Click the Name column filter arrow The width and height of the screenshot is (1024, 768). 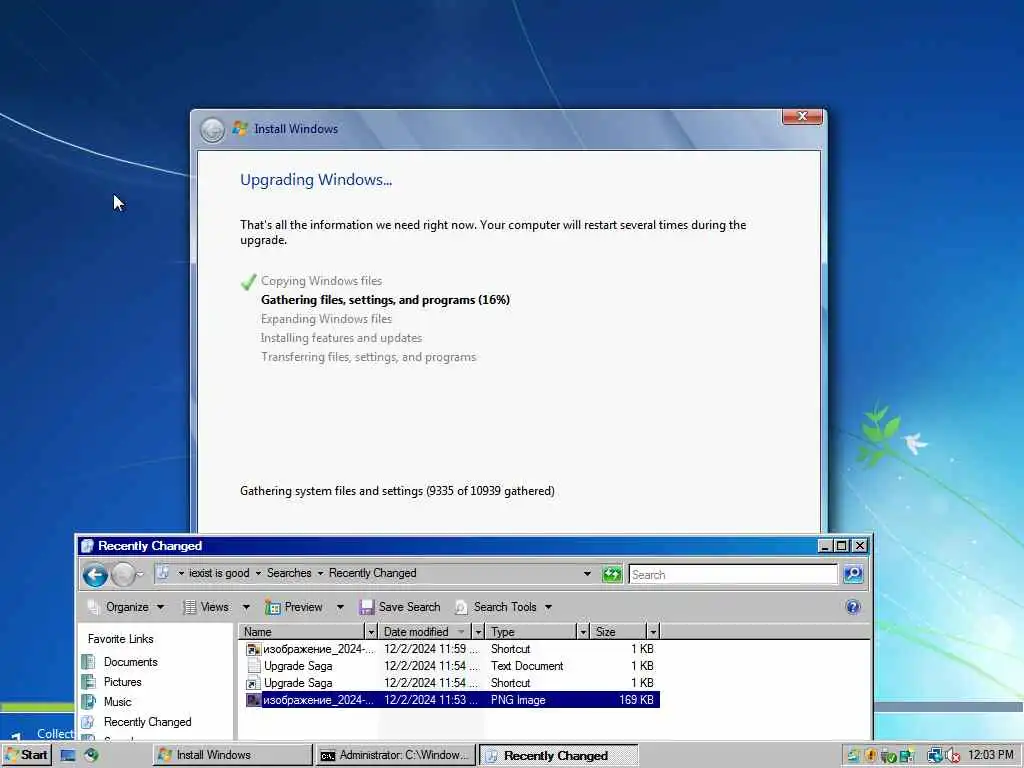371,632
